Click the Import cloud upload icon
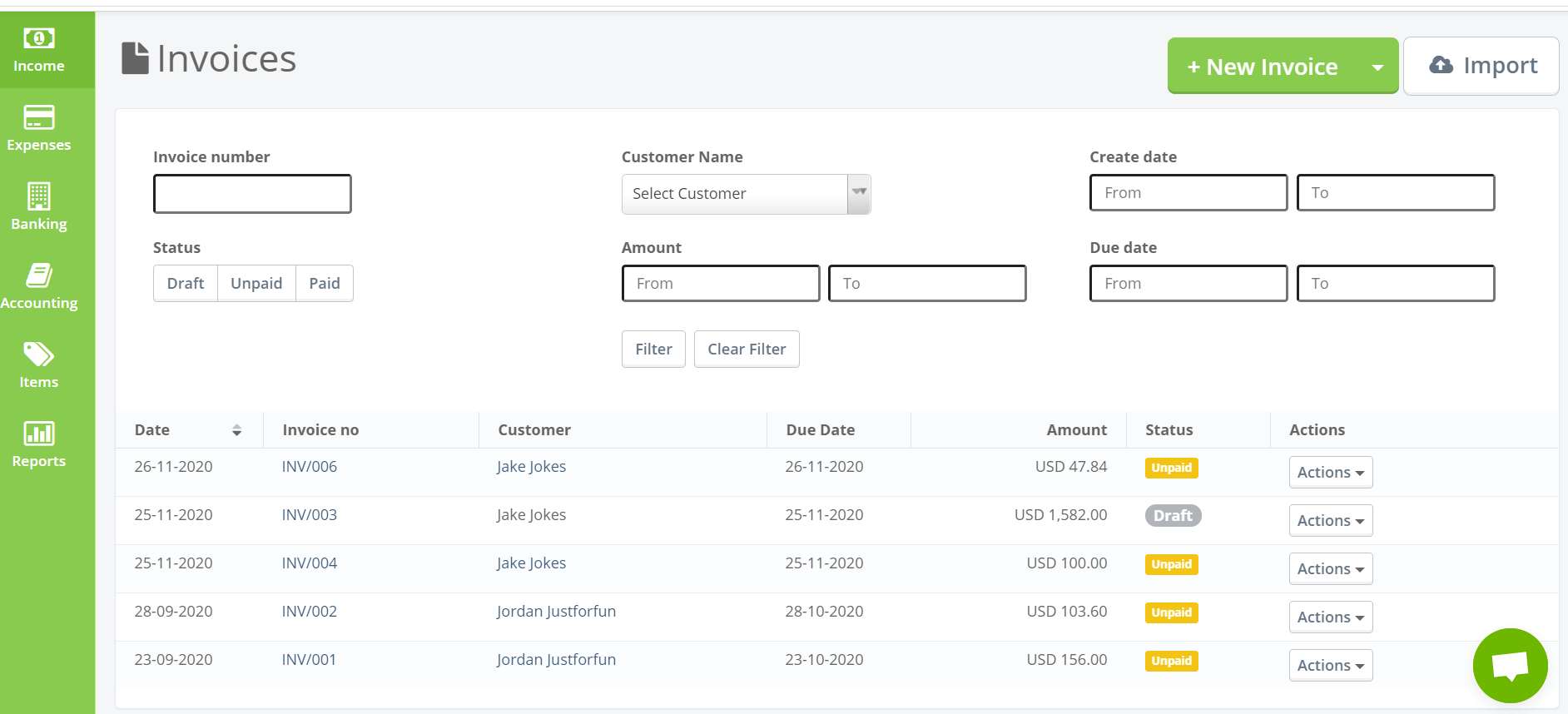This screenshot has height=714, width=1568. [1441, 65]
